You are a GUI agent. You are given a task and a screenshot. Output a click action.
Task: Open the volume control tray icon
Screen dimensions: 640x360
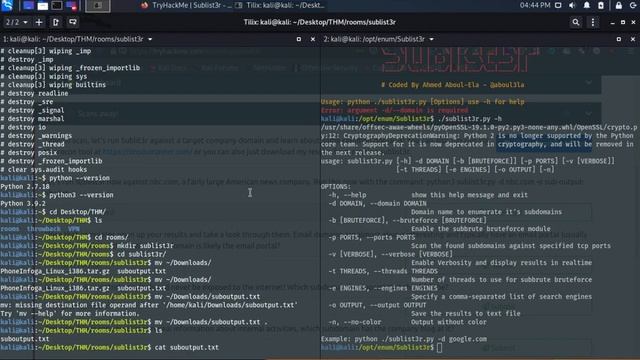572,5
